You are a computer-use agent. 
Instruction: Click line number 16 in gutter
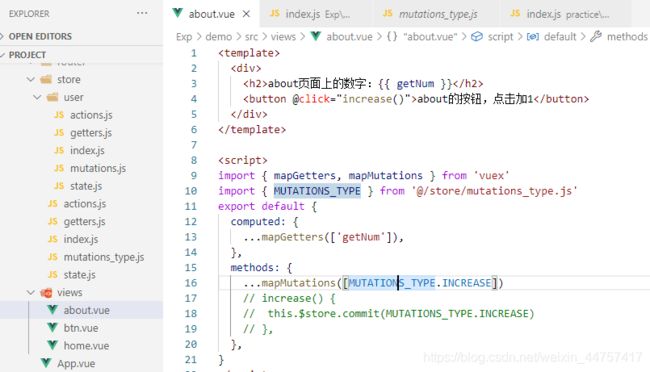coord(191,283)
